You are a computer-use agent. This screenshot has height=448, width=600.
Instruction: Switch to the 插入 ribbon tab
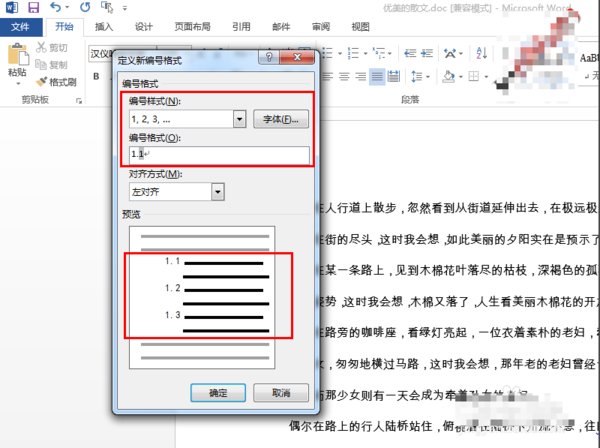coord(104,27)
